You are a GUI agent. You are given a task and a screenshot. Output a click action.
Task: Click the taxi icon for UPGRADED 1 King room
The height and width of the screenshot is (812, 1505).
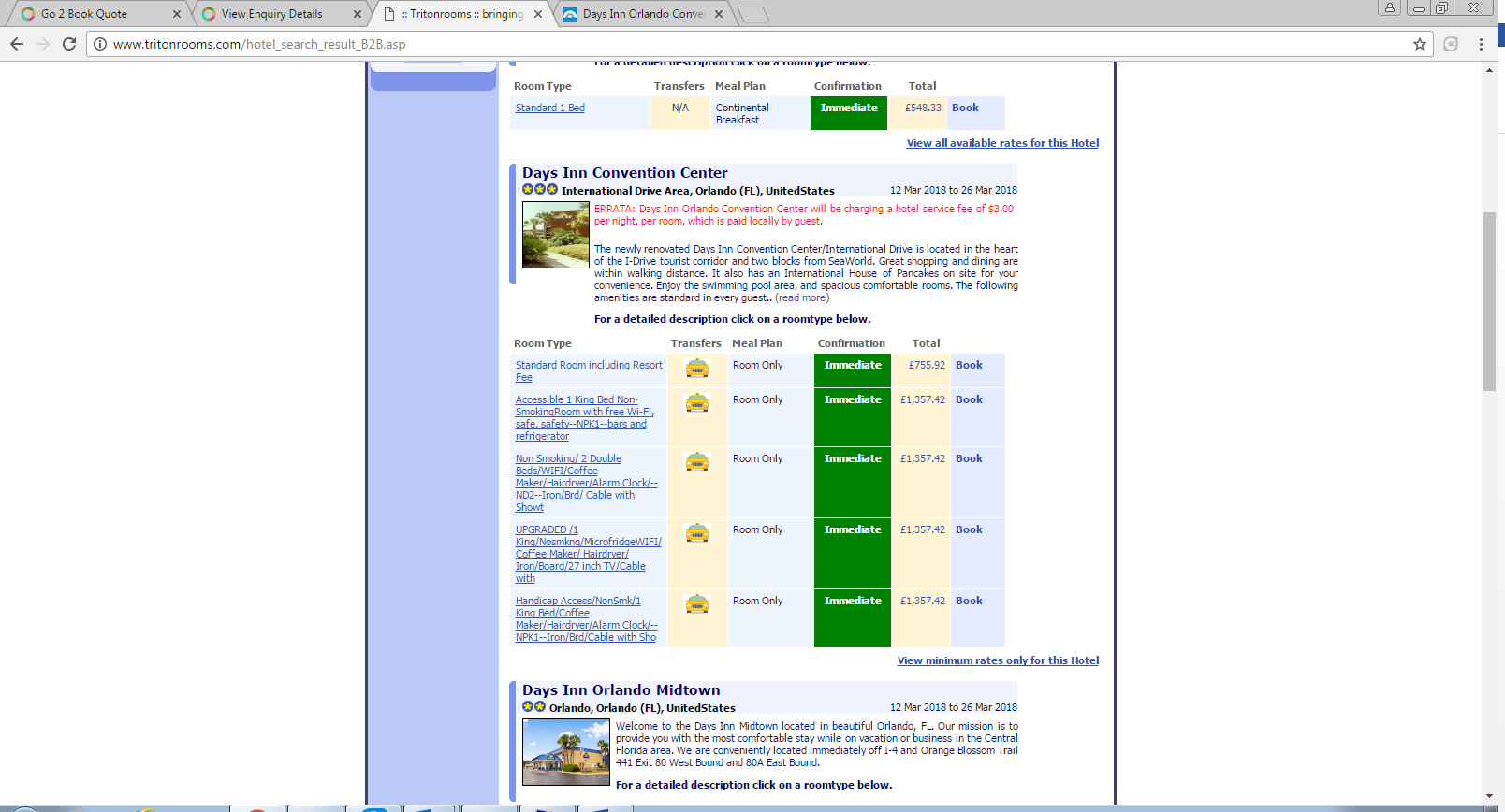(697, 533)
